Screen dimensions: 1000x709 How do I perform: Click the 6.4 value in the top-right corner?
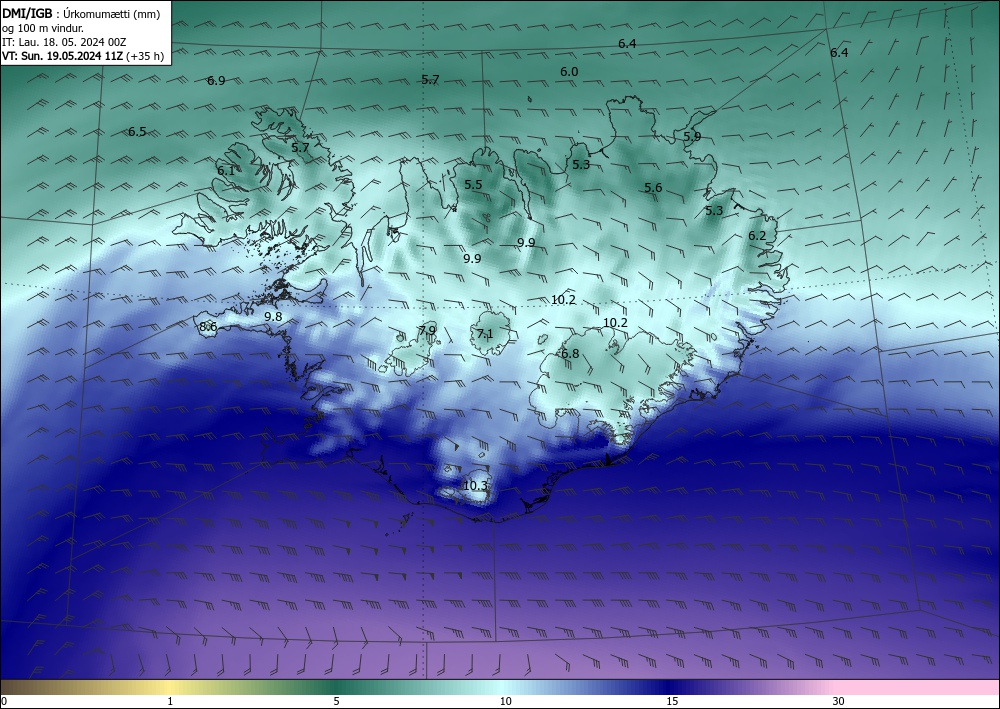[839, 53]
